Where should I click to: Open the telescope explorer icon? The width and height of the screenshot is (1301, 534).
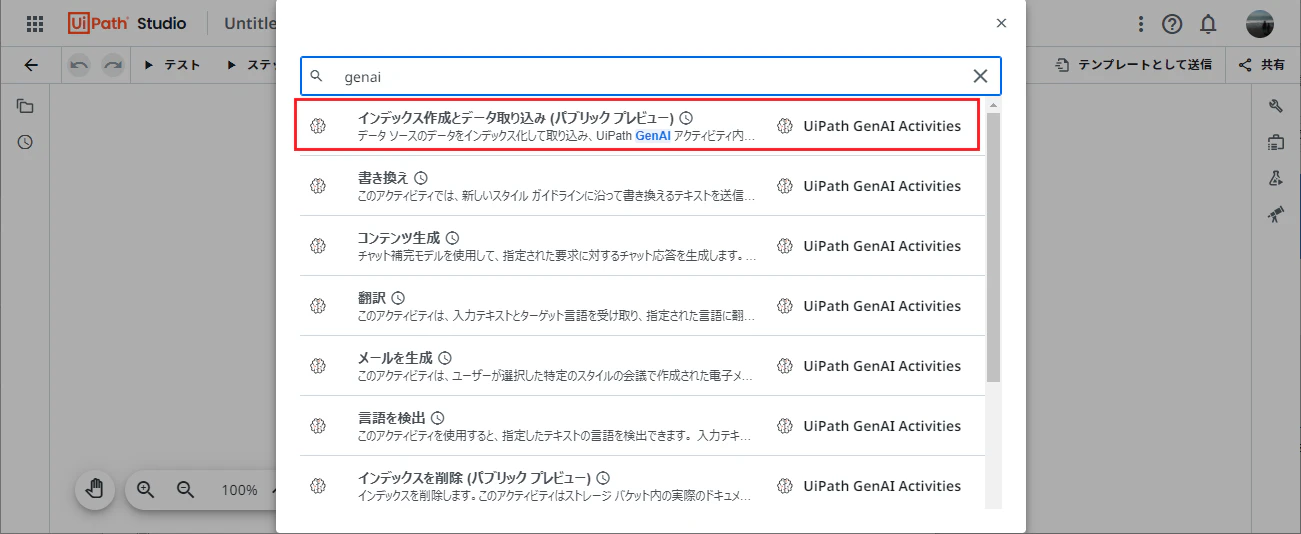(x=1275, y=214)
